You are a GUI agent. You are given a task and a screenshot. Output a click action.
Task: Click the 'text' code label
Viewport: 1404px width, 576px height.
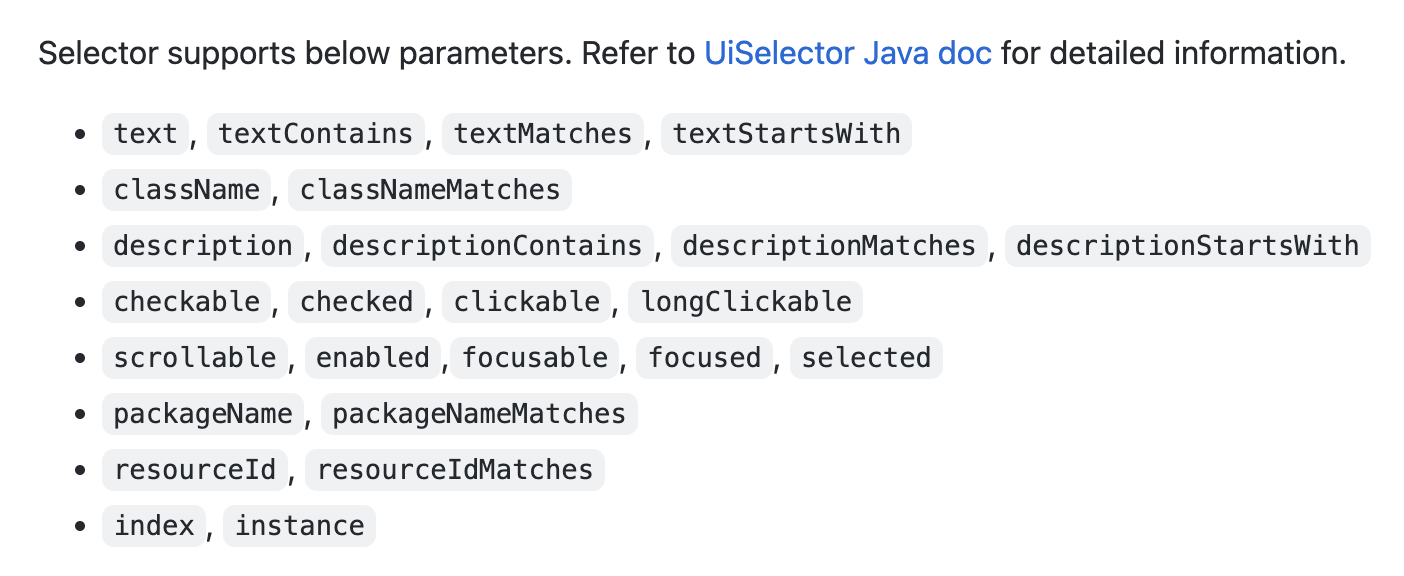coord(146,133)
